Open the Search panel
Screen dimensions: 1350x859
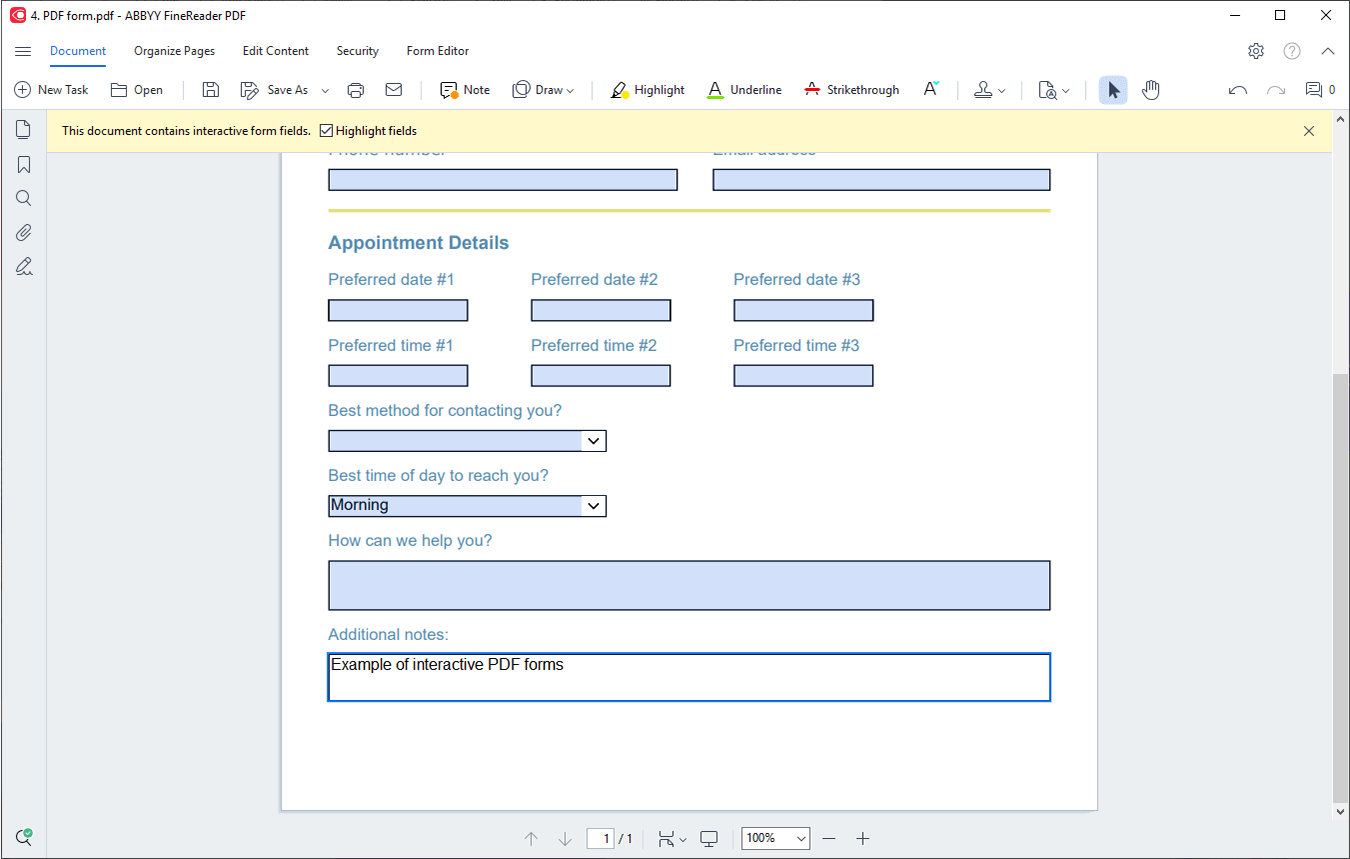23,197
